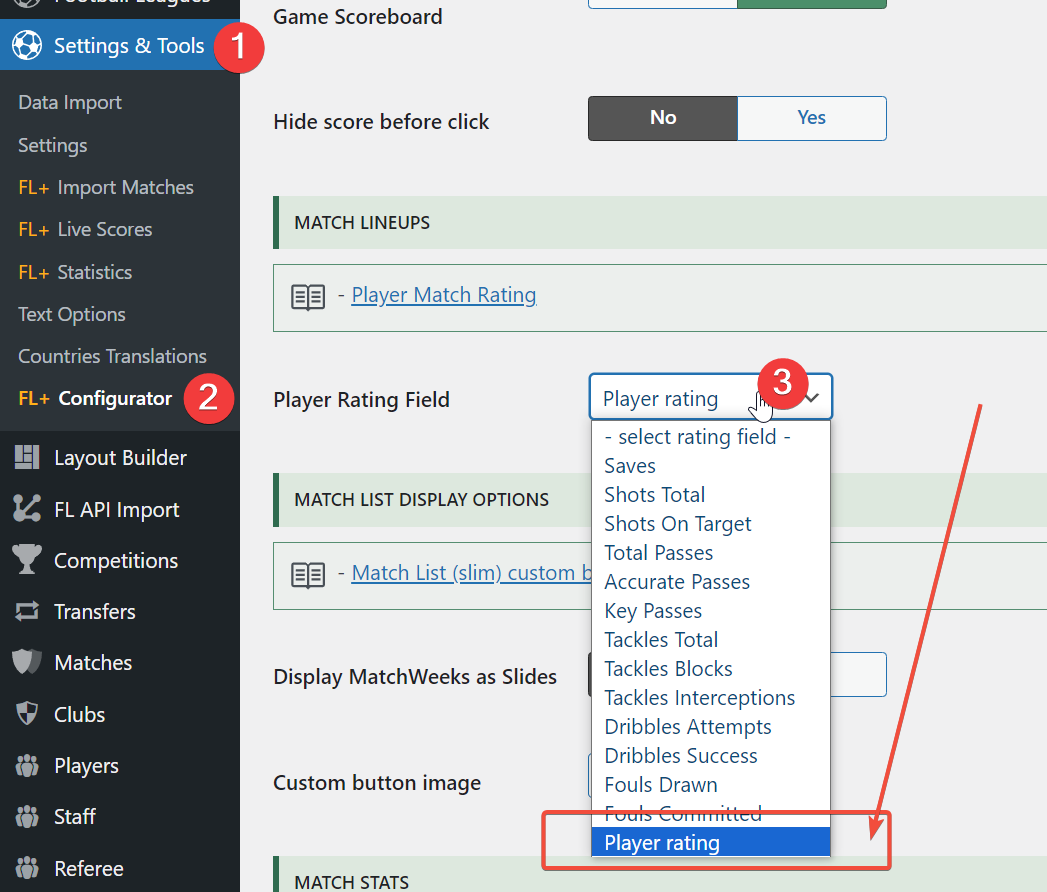The width and height of the screenshot is (1047, 892).
Task: Select Tackles Blocks option
Action: (710, 668)
